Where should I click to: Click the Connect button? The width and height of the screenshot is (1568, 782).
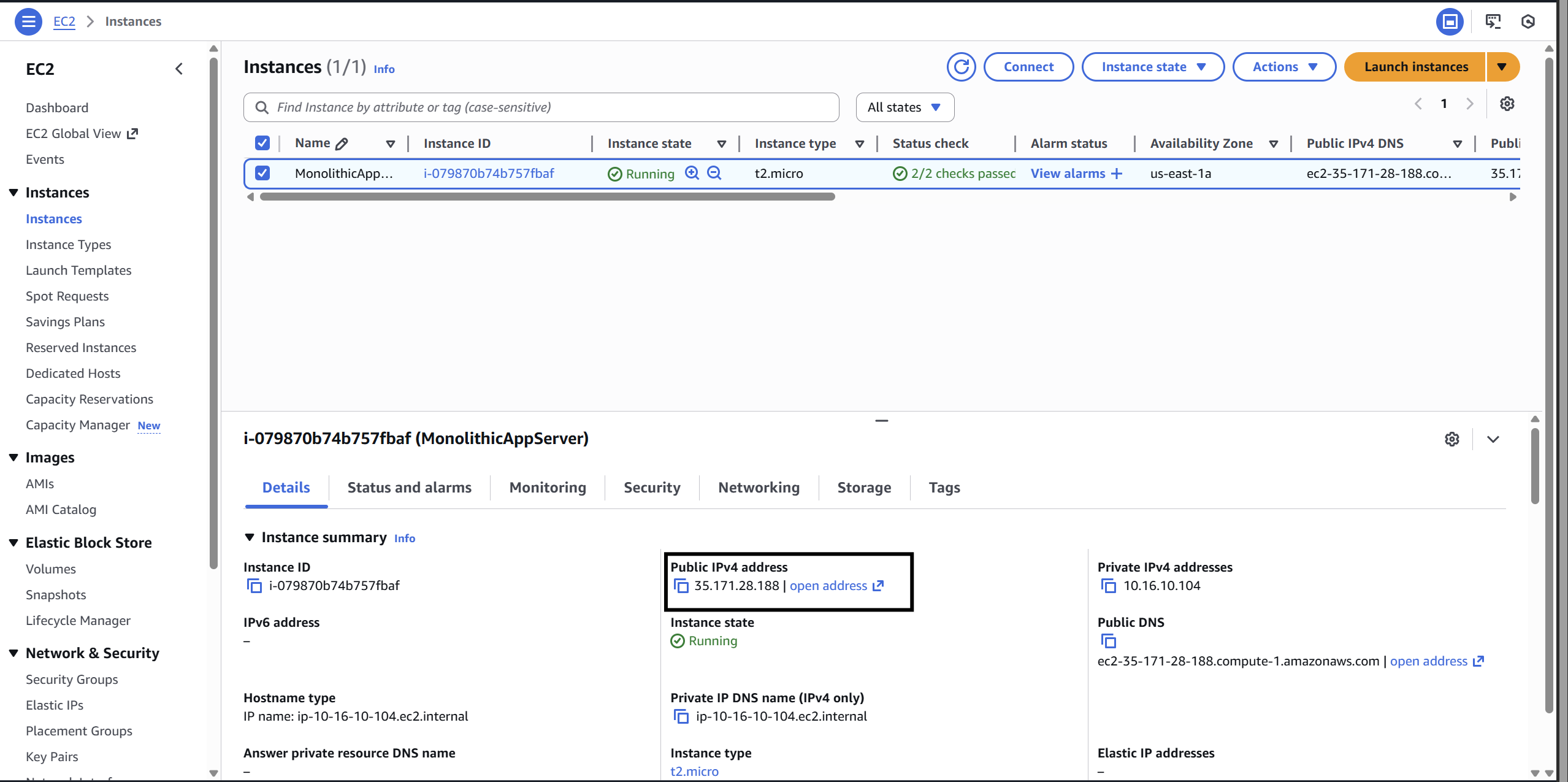[1028, 67]
